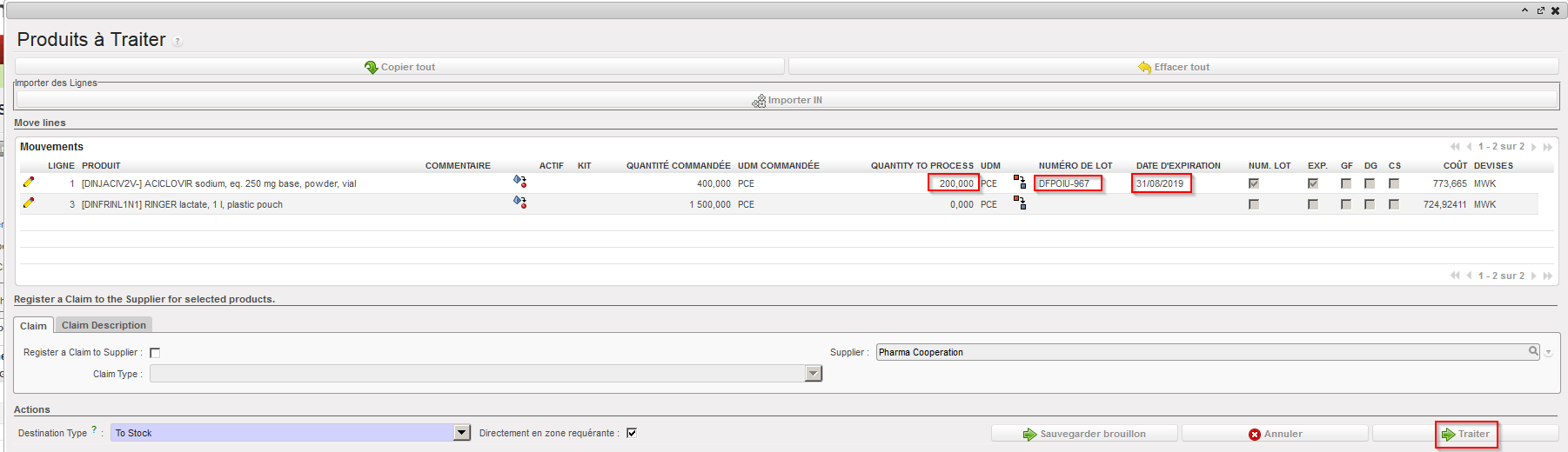Collapse the dialog with the up arrow icon

pos(1525,10)
